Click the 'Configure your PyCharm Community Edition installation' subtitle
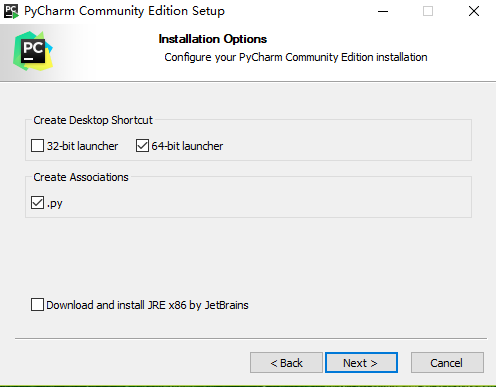 pos(296,57)
